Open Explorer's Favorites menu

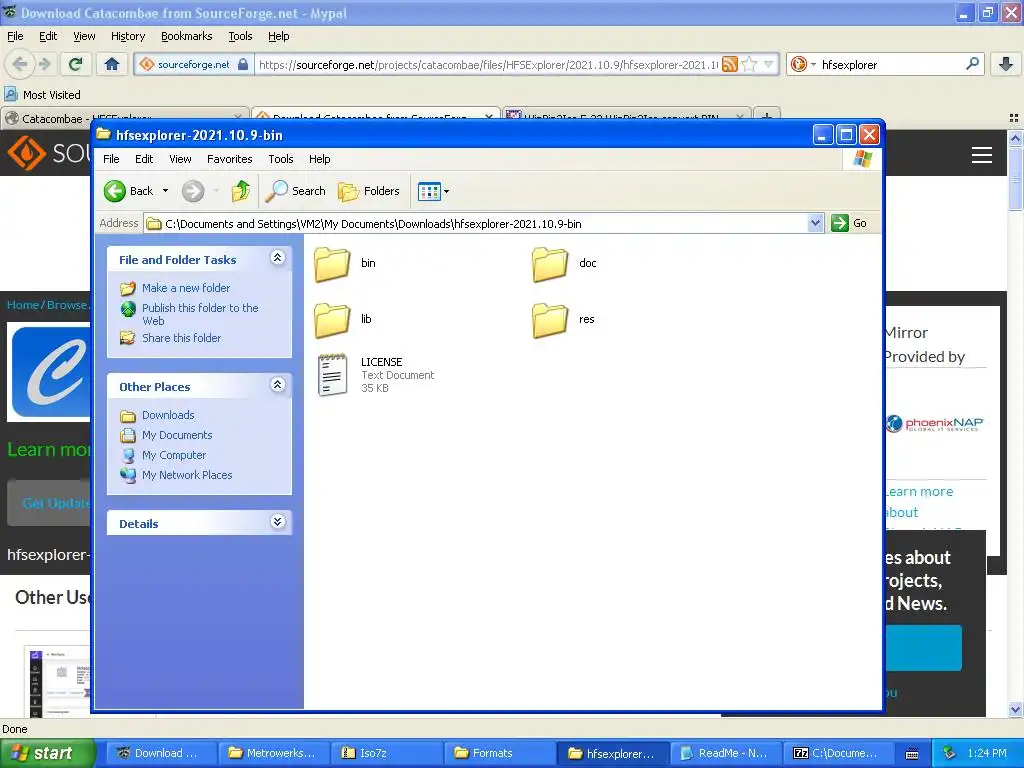tap(229, 159)
